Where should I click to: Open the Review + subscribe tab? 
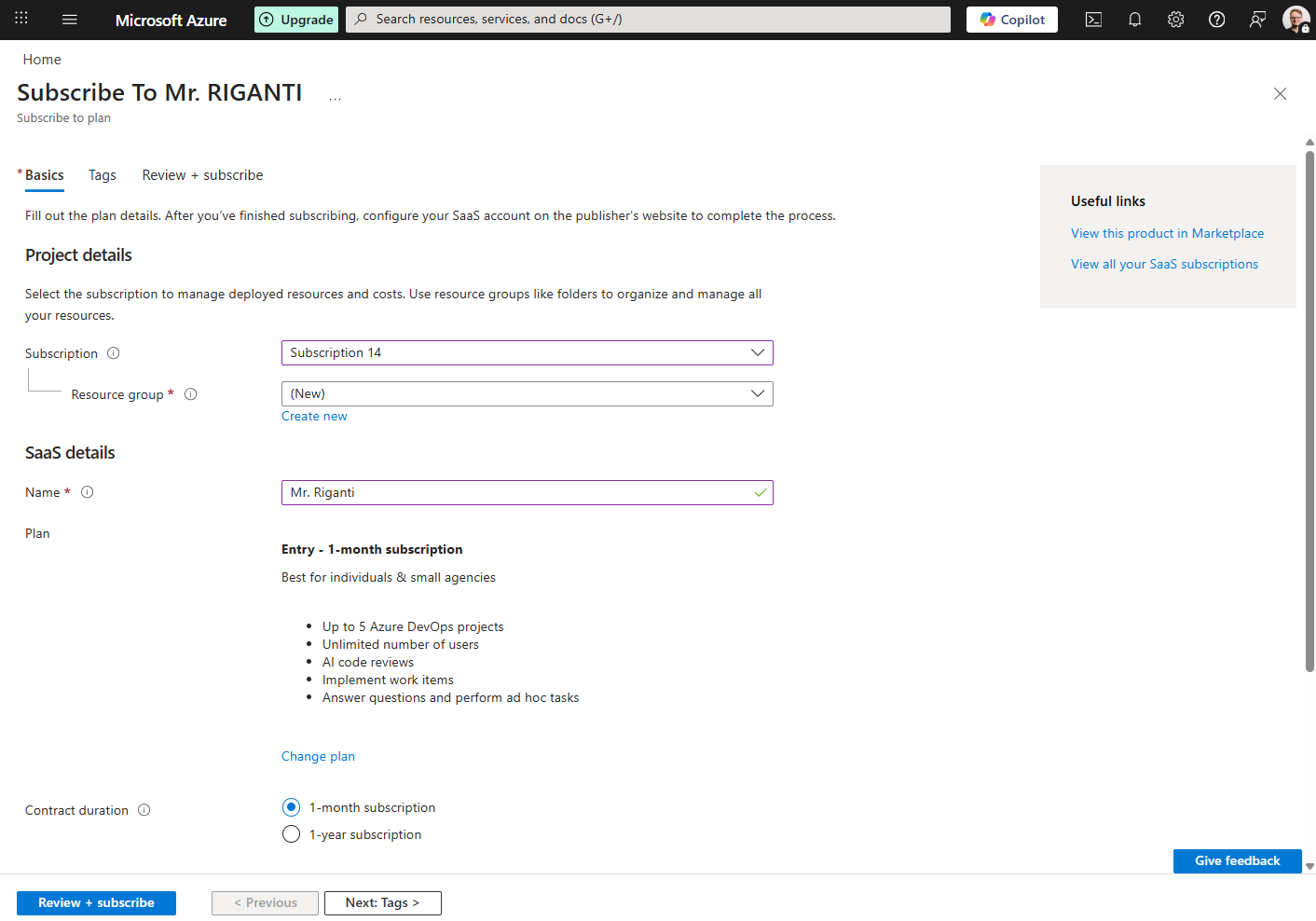tap(202, 174)
